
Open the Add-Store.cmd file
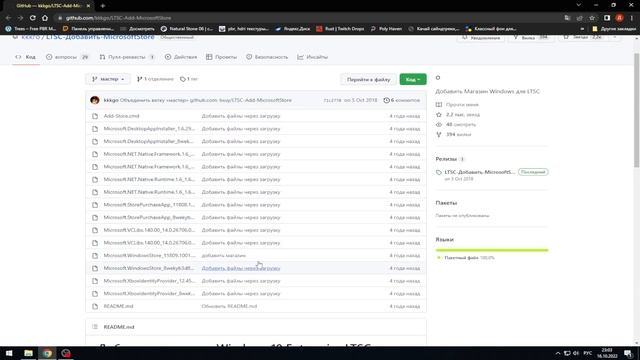point(121,116)
